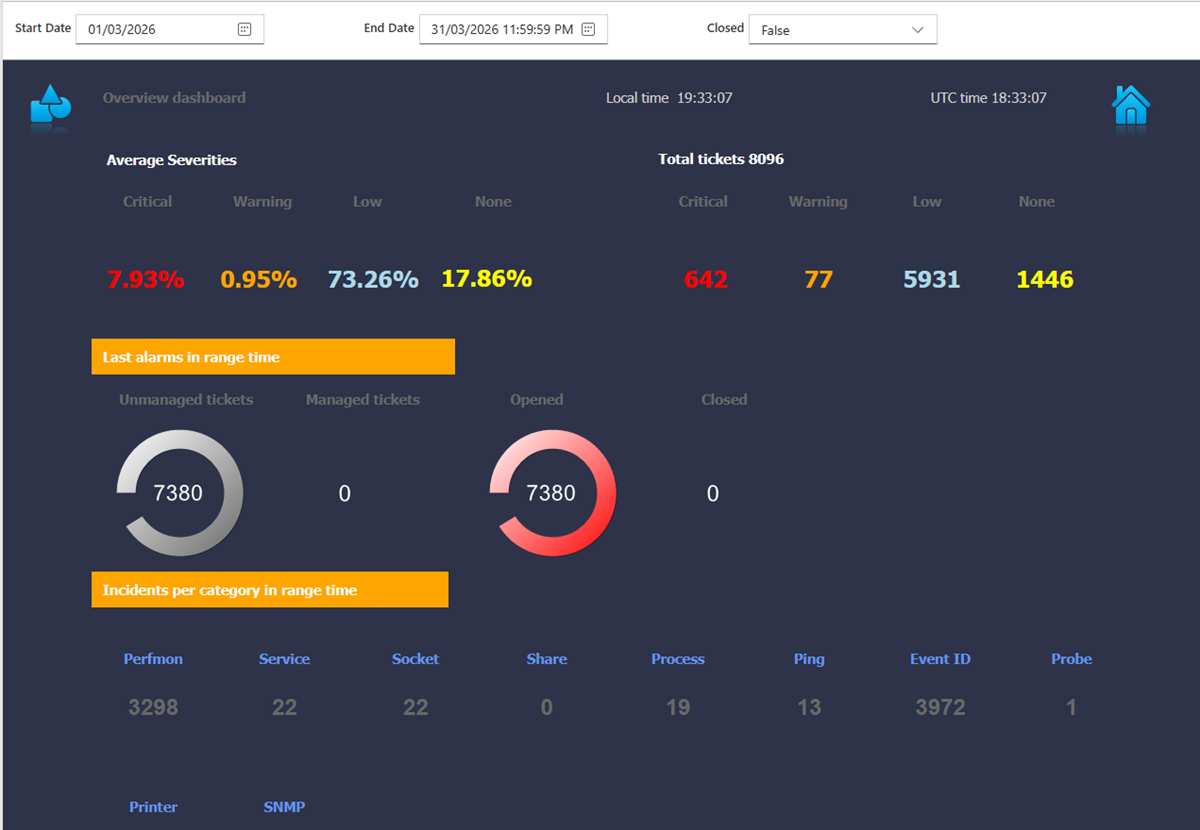Click the Printer category link
Image resolution: width=1200 pixels, height=830 pixels.
(x=153, y=807)
